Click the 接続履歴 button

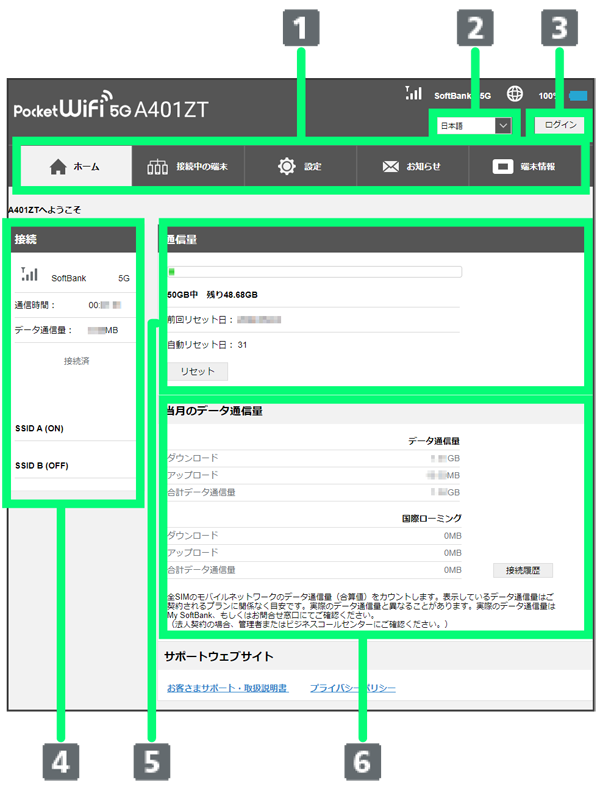point(522,570)
